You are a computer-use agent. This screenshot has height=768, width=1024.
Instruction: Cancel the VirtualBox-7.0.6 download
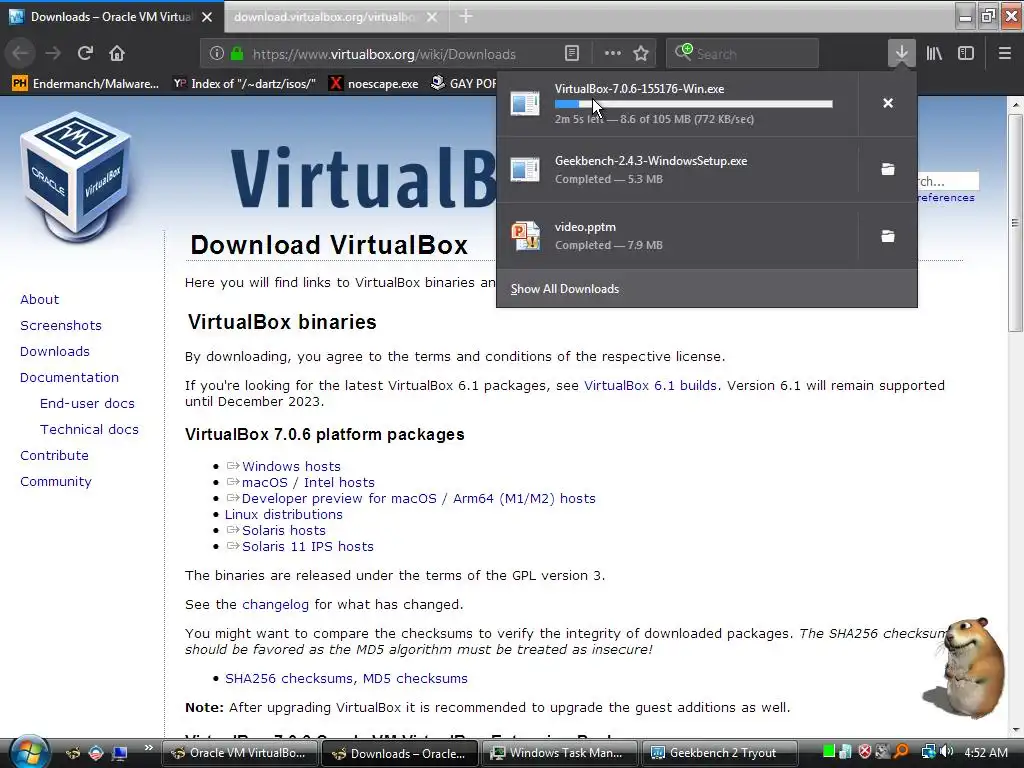(888, 103)
